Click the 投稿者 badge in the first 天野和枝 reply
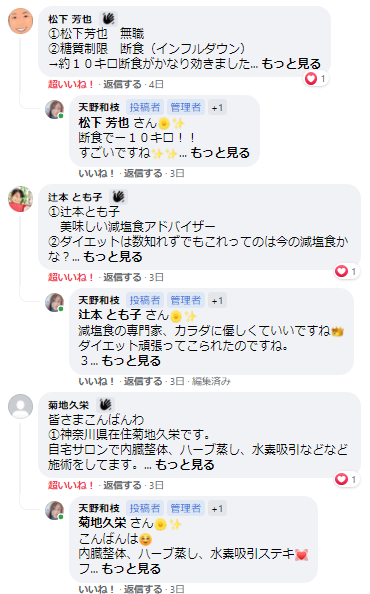 point(145,108)
